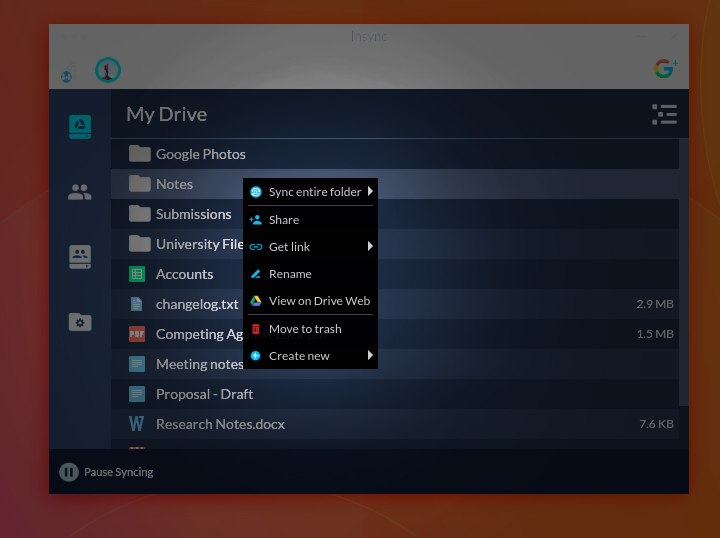
Task: Select Get link menu entry
Action: pos(310,247)
